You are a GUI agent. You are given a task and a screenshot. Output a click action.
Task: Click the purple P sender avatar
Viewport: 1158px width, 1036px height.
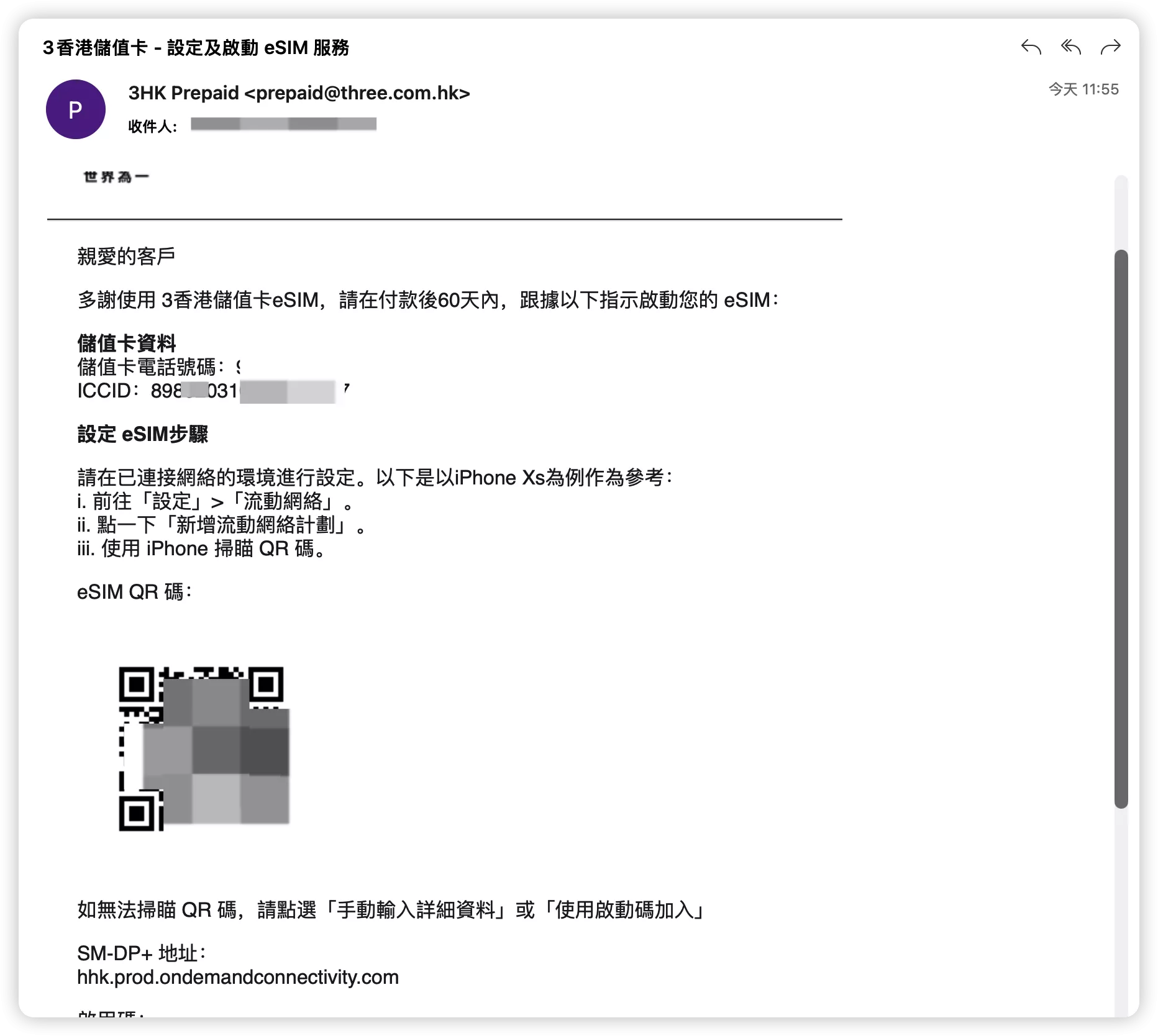pos(76,109)
